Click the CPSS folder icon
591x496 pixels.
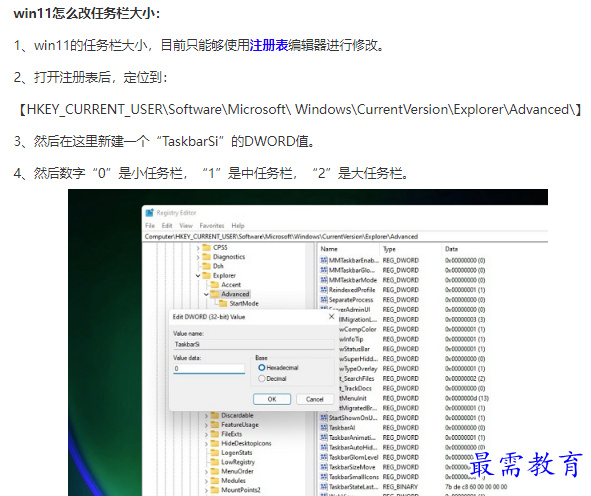click(x=207, y=247)
